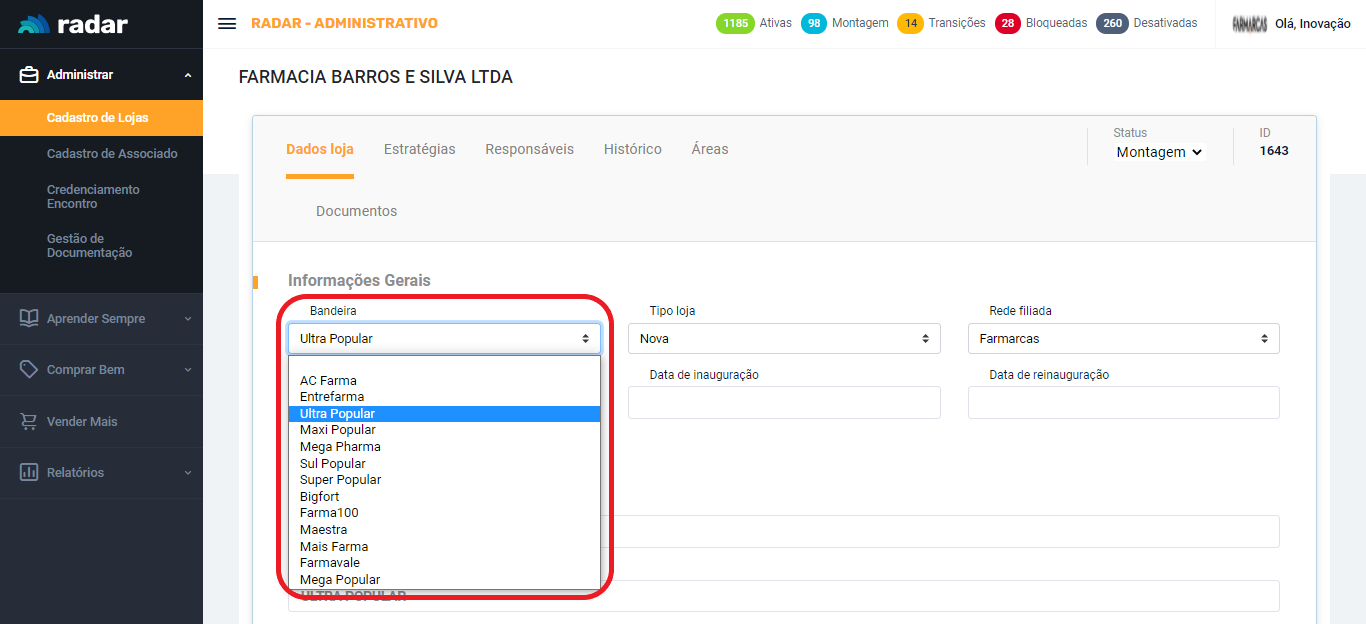This screenshot has height=624, width=1366.
Task: Select Mega Pharma from Bandeira list
Action: [x=340, y=447]
